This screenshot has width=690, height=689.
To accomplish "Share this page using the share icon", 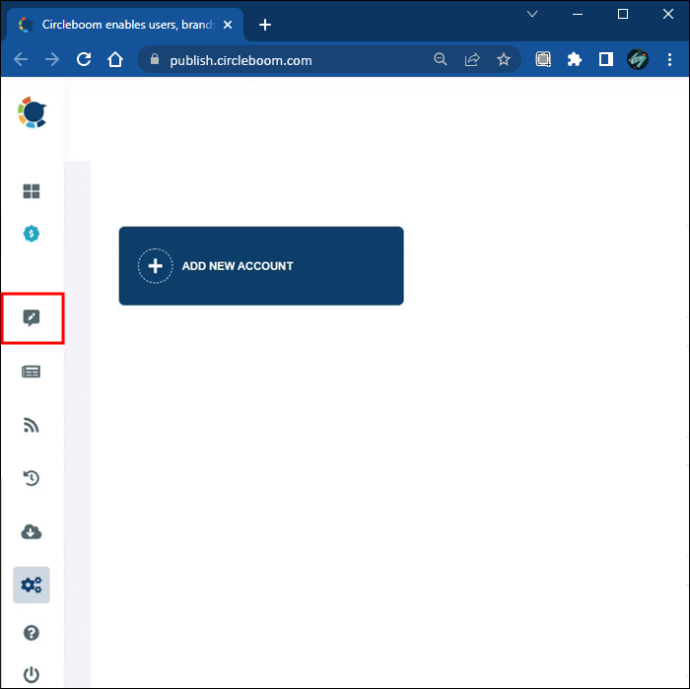I will pyautogui.click(x=472, y=59).
